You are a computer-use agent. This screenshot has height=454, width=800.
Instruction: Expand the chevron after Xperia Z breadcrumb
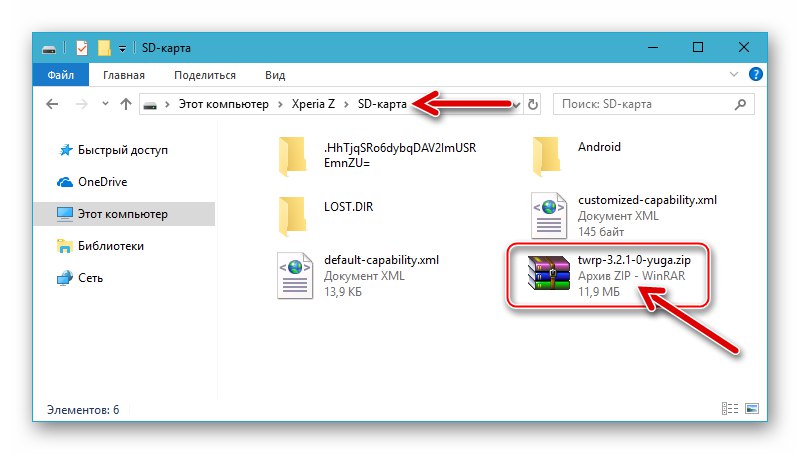346,105
